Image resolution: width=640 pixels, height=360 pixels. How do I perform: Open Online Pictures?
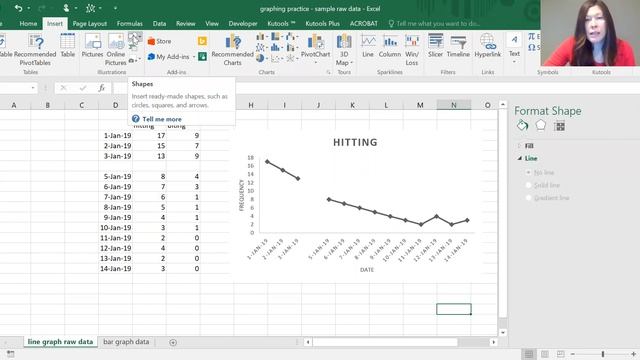(x=116, y=50)
